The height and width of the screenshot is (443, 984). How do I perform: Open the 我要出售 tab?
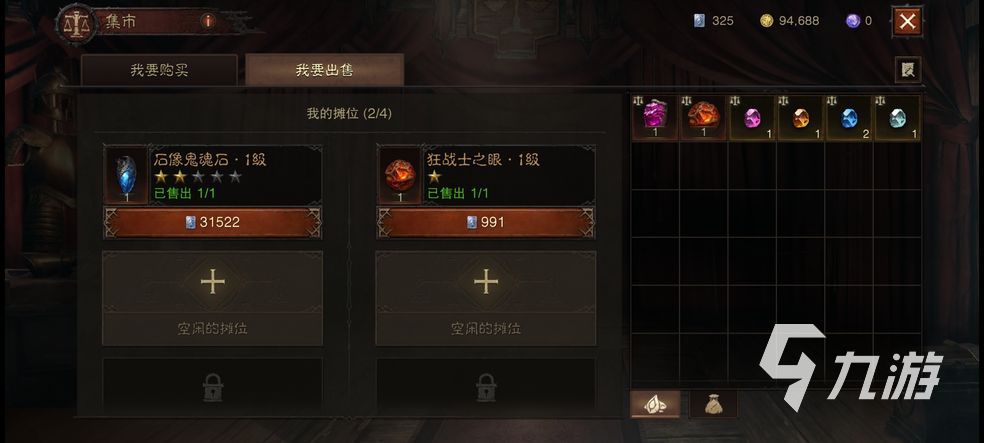[x=324, y=70]
